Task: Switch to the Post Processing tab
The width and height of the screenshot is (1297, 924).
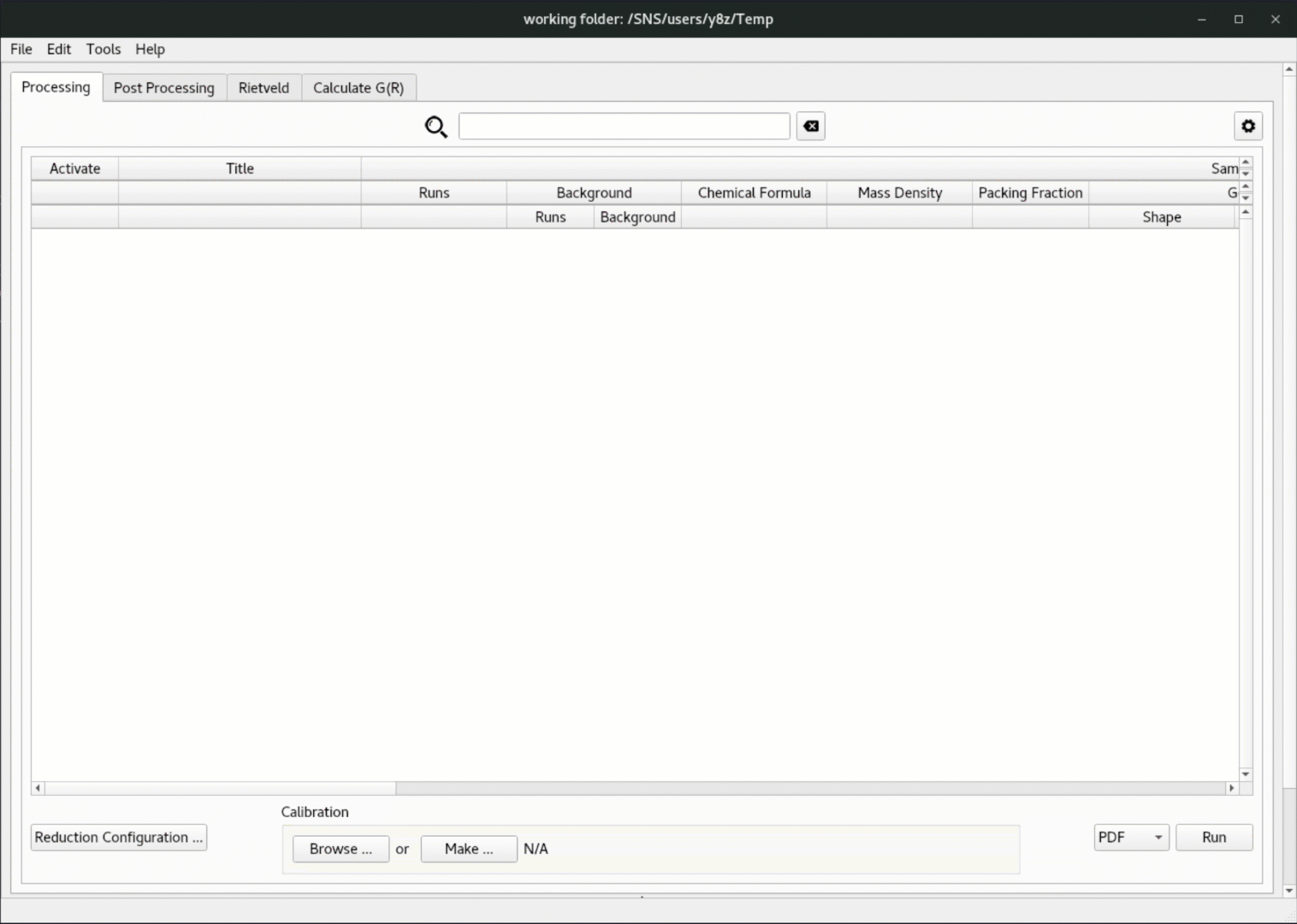Action: (x=164, y=88)
